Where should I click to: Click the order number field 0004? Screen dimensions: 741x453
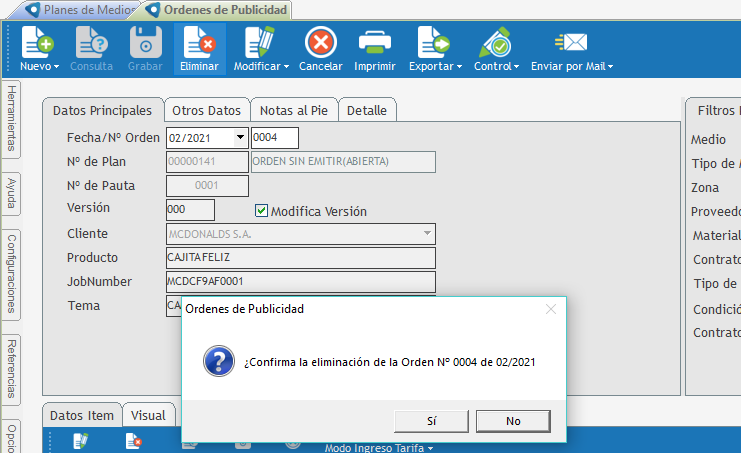click(x=274, y=138)
